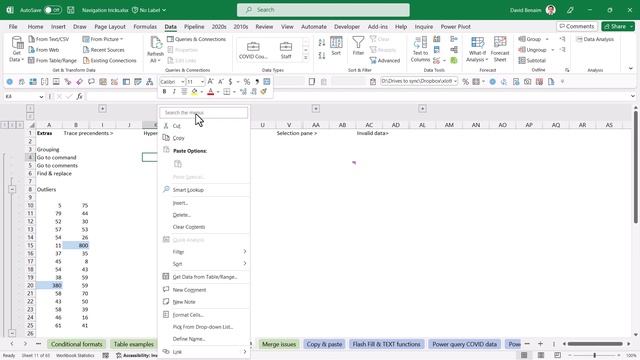Choose Format Cells in the context menu

click(205, 315)
